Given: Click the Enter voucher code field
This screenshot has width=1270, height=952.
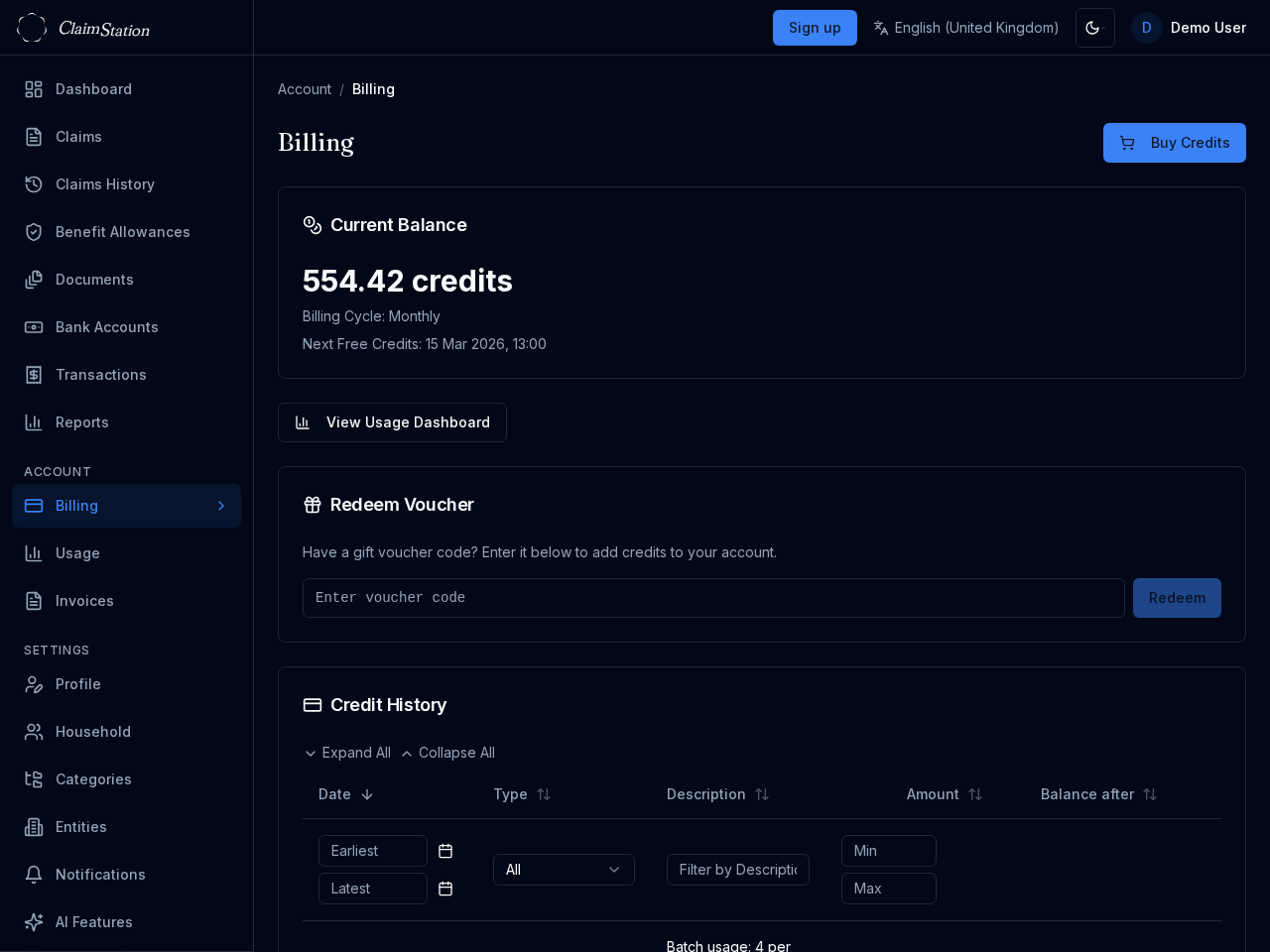Looking at the screenshot, I should (713, 598).
